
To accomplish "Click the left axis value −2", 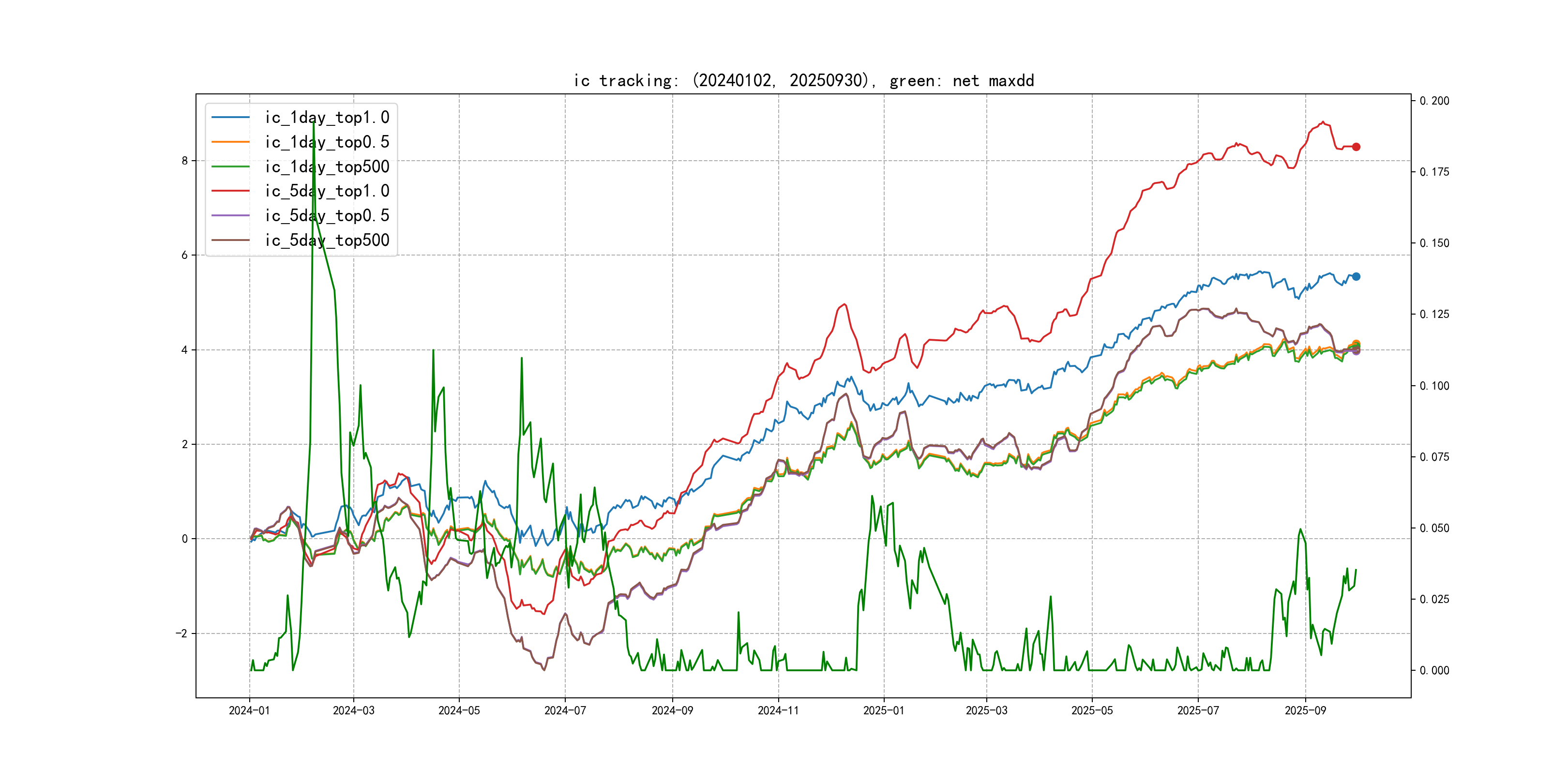I will point(182,633).
